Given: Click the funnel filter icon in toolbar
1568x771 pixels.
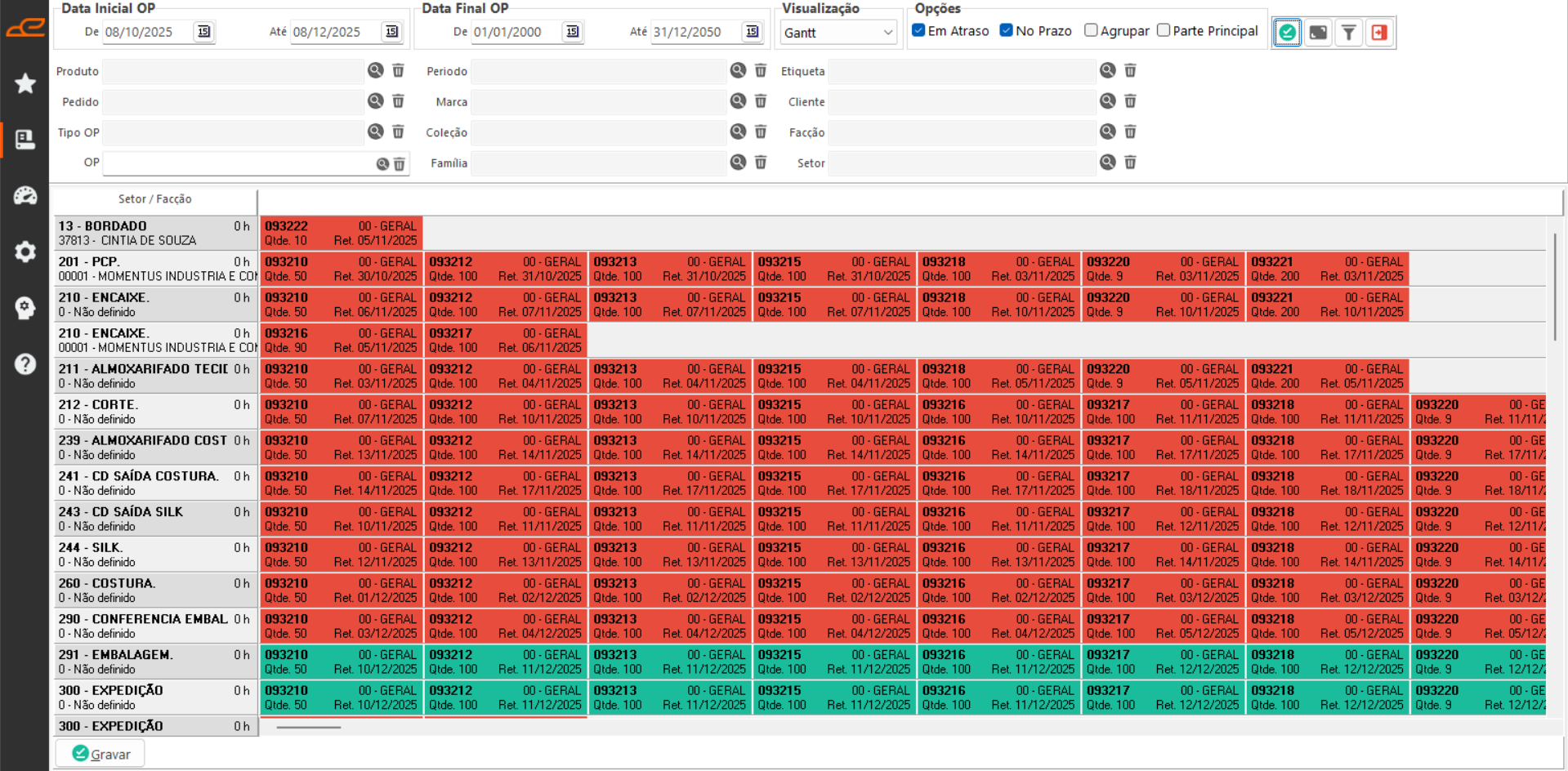Looking at the screenshot, I should [x=1348, y=33].
